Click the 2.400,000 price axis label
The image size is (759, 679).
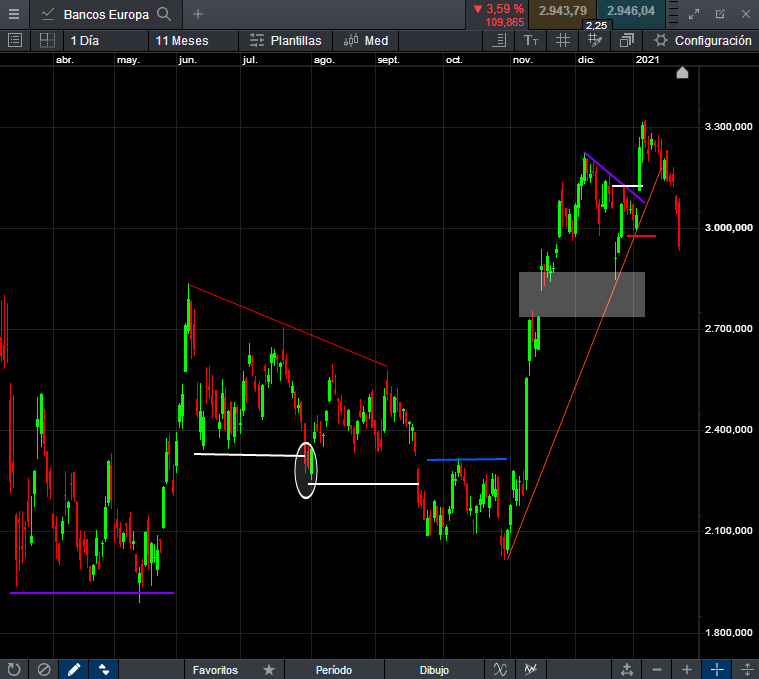729,430
